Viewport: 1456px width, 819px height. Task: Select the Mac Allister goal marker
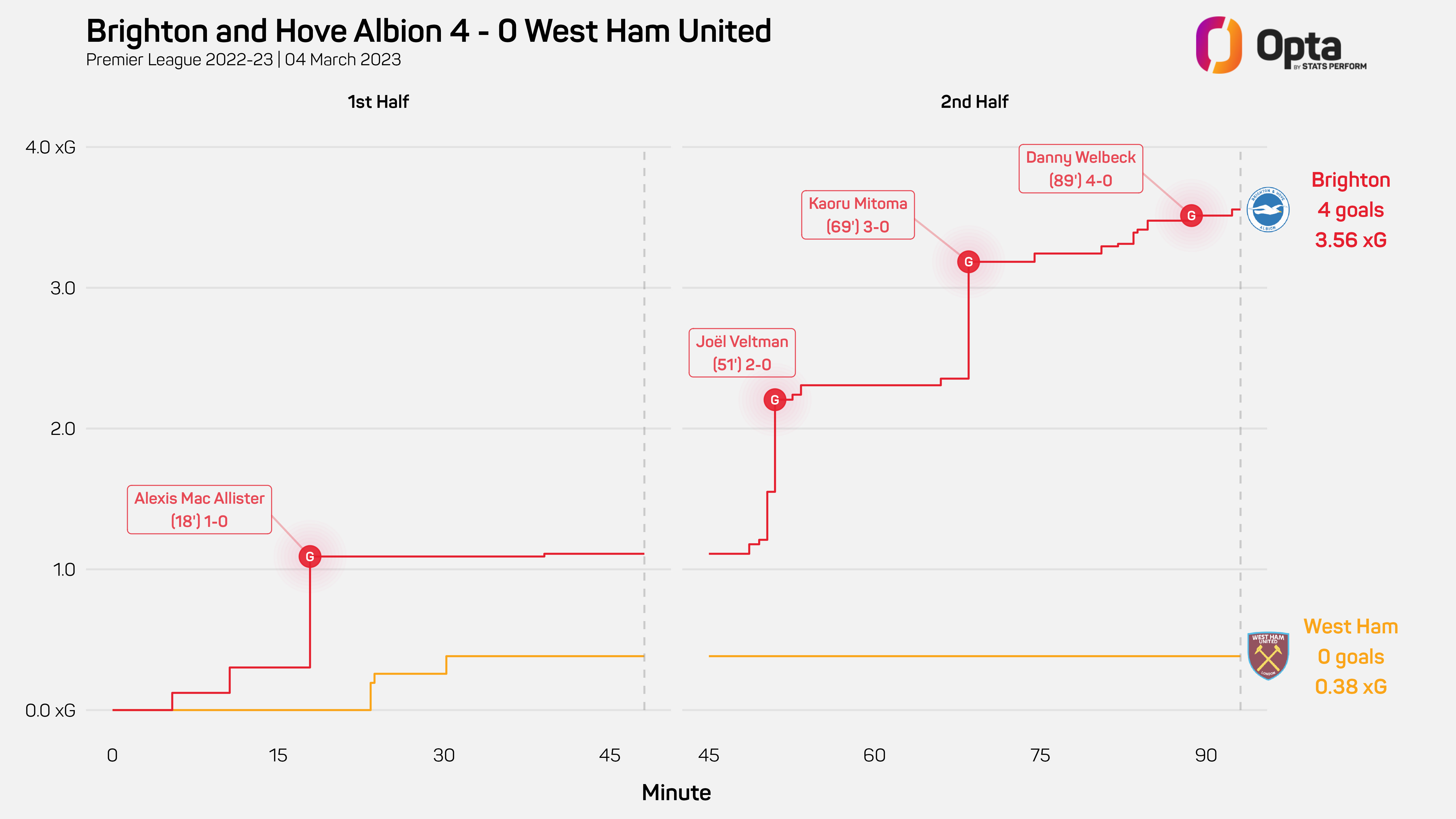point(310,557)
